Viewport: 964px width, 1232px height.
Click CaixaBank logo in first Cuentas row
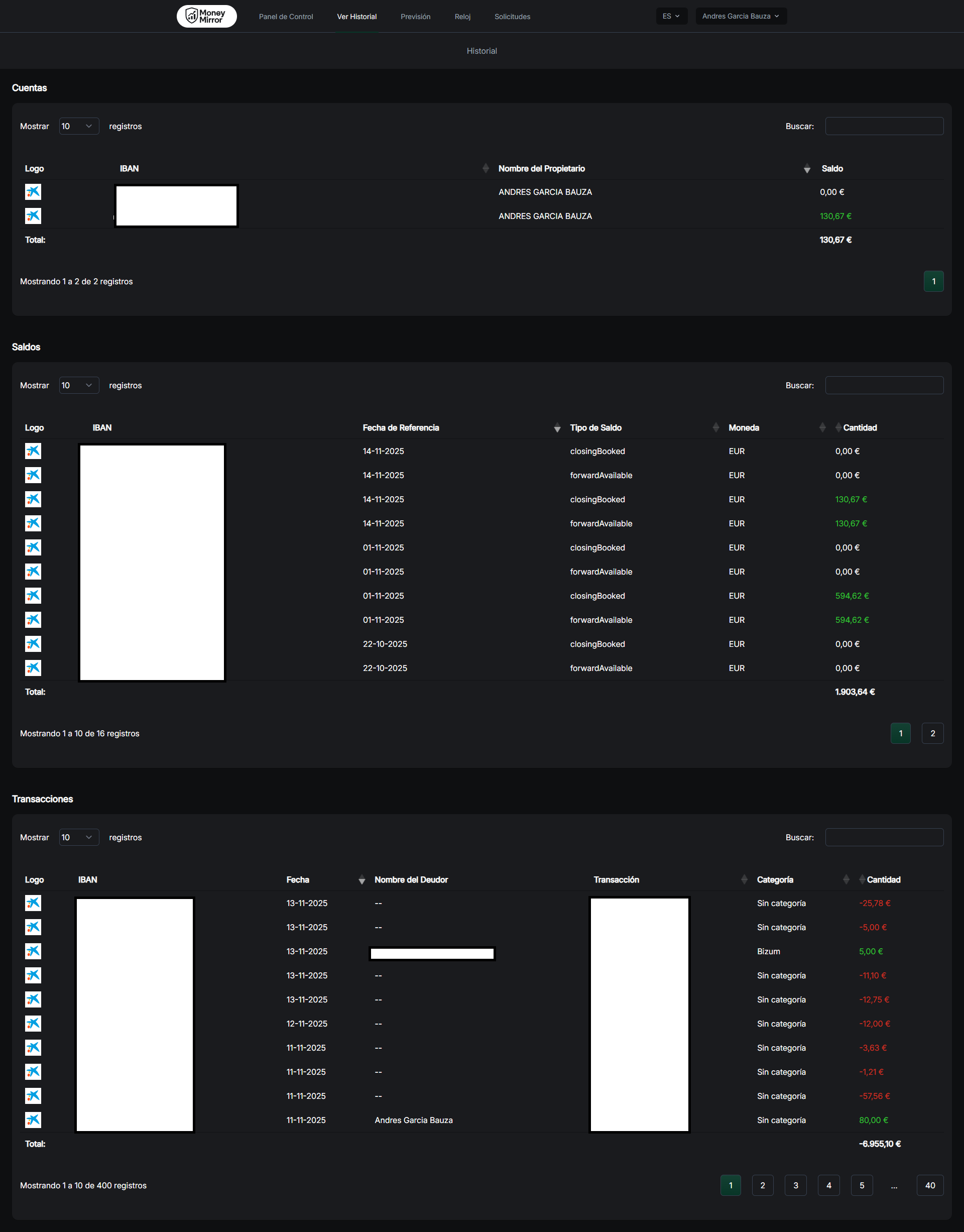point(33,192)
